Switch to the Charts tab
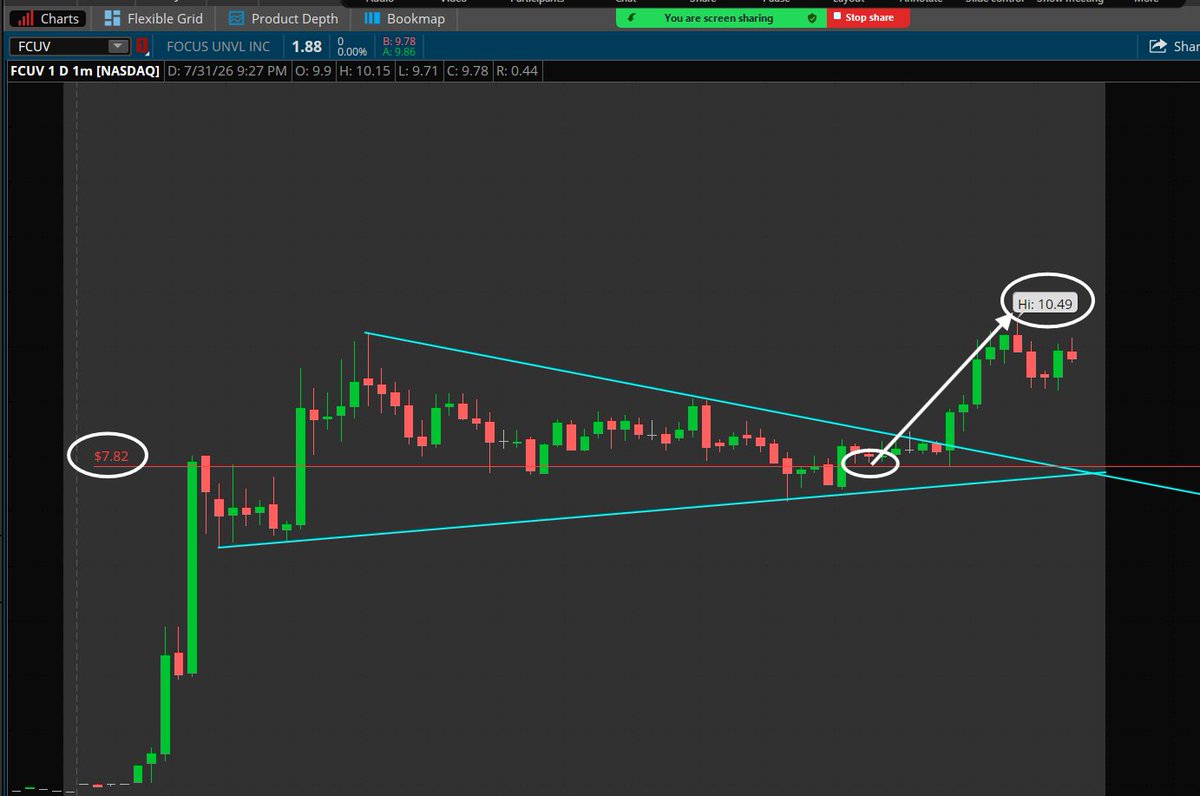The image size is (1200, 796). pos(48,18)
